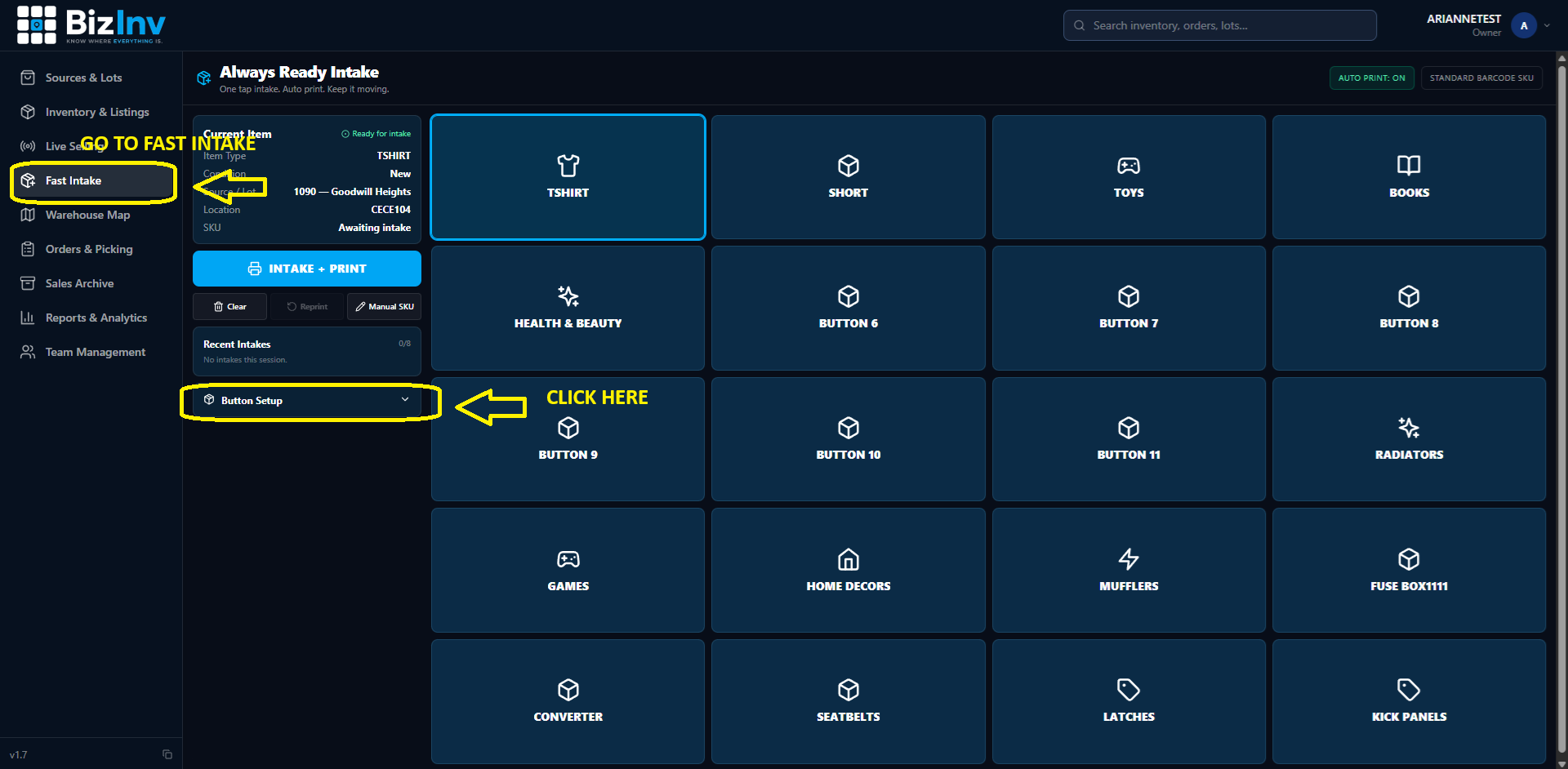Viewport: 1568px width, 769px height.
Task: Select SEATBELTS tile
Action: (848, 701)
